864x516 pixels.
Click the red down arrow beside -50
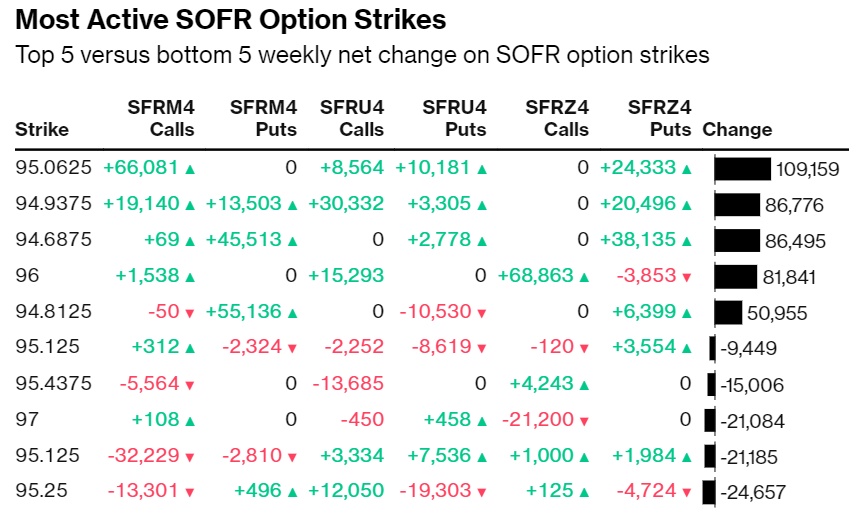190,313
